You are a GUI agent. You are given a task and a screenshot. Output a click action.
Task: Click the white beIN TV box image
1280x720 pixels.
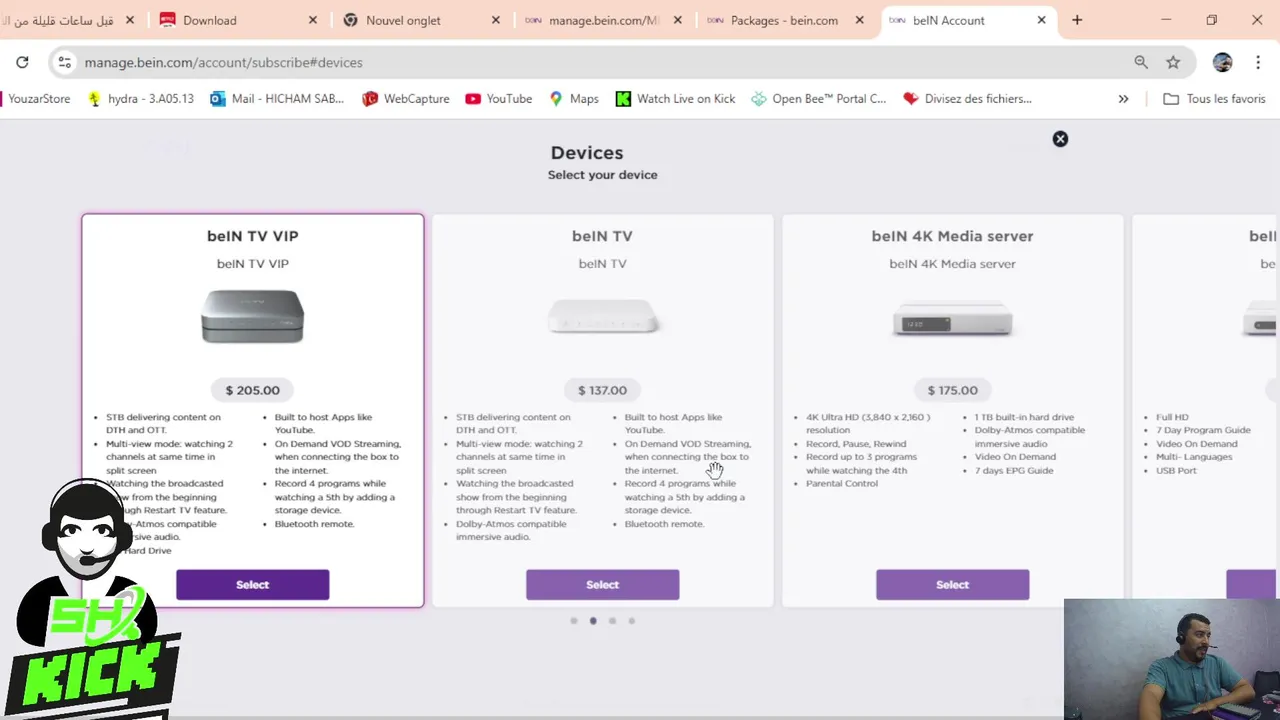(602, 318)
